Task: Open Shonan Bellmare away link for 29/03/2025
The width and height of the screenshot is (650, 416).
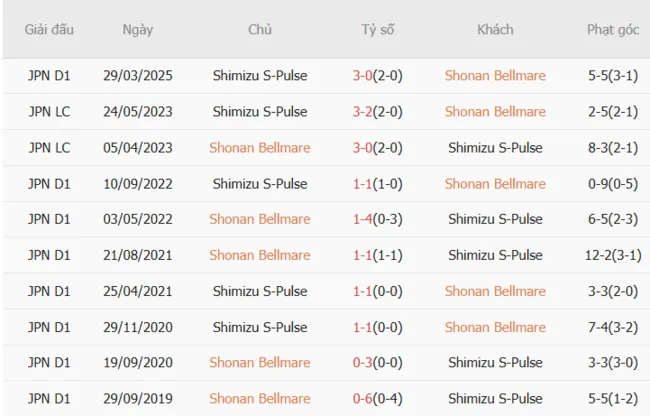Action: (x=495, y=76)
